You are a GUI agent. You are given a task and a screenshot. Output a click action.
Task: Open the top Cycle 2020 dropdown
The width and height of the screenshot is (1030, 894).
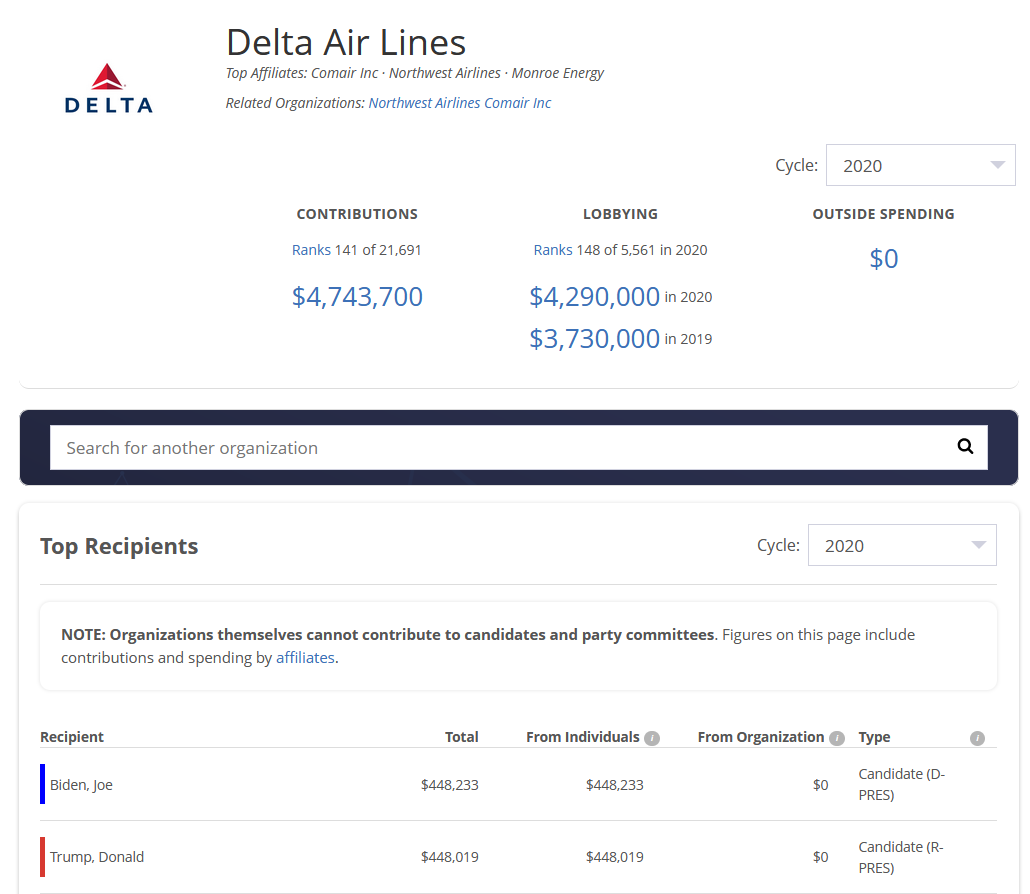tap(920, 166)
